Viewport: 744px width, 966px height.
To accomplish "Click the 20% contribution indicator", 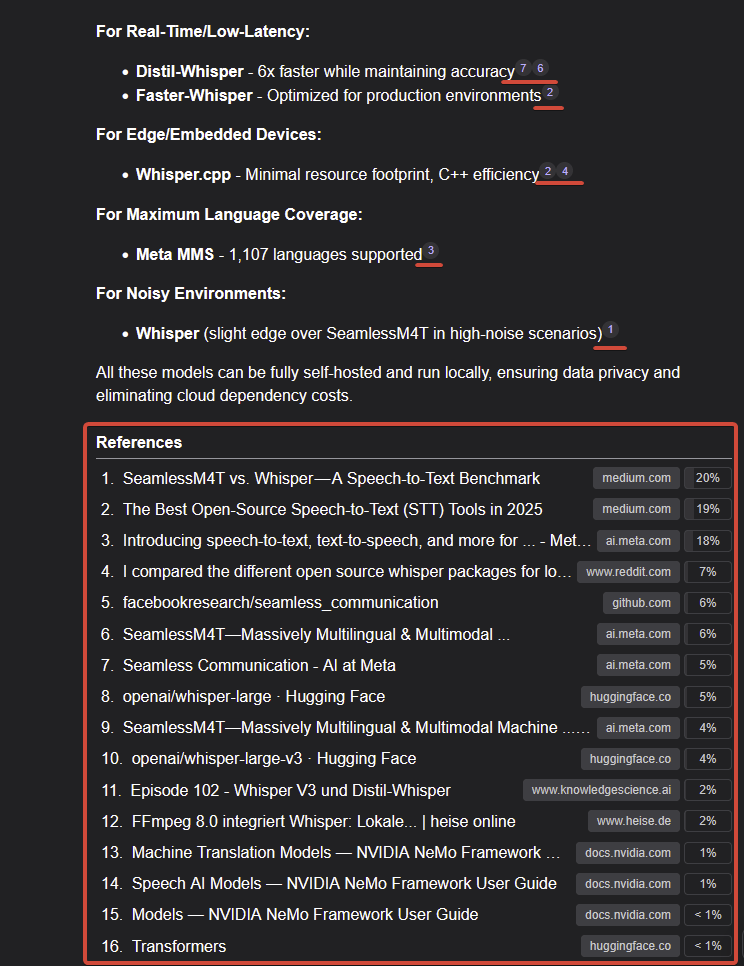I will [708, 478].
